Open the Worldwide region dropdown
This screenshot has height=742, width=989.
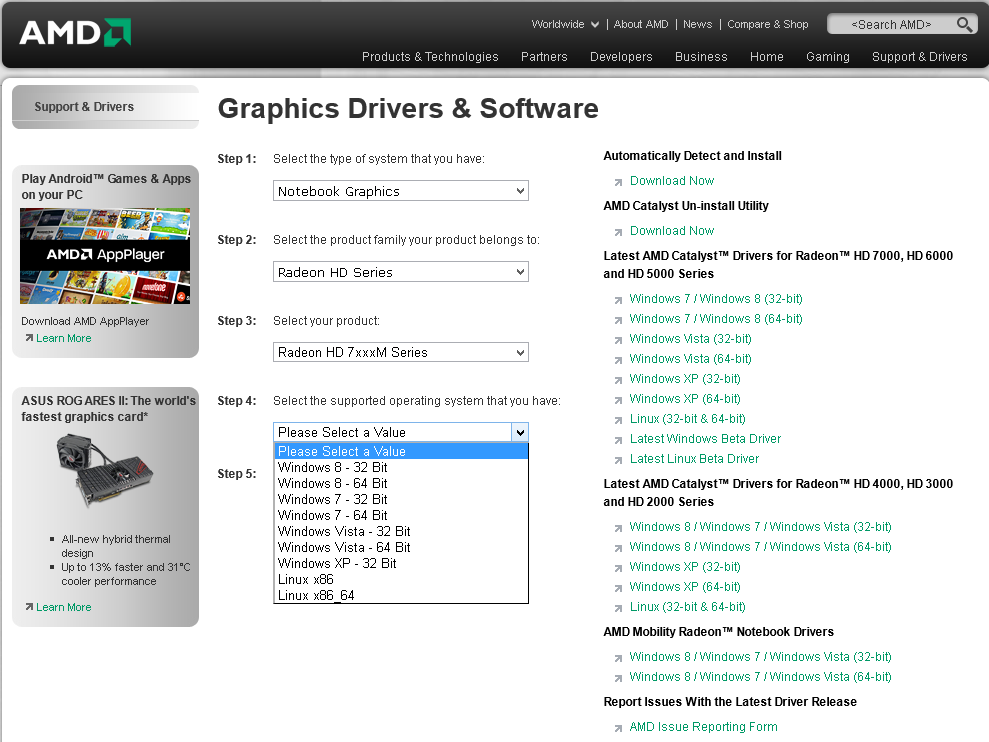(565, 25)
